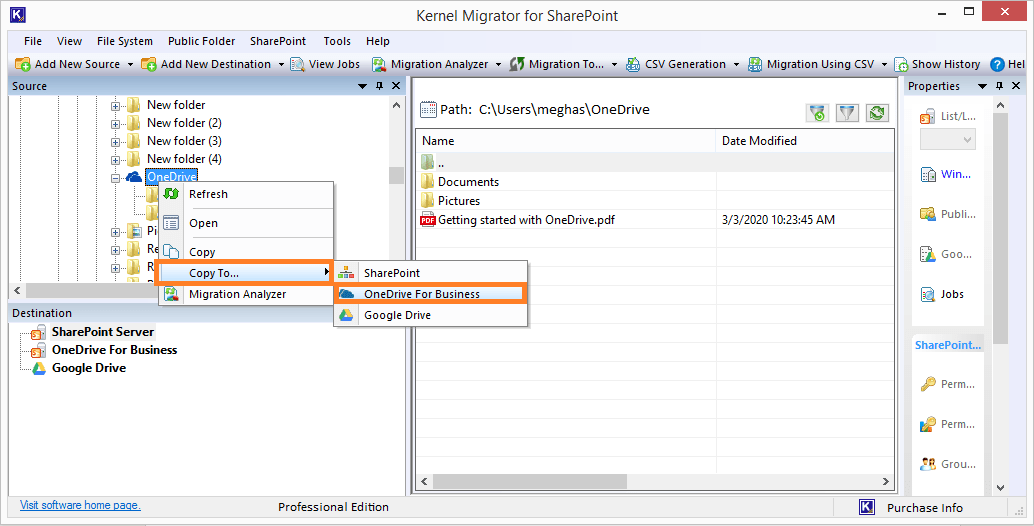The width and height of the screenshot is (1034, 526).
Task: Open Migration Analyzer dropdown arrow
Action: (x=498, y=65)
